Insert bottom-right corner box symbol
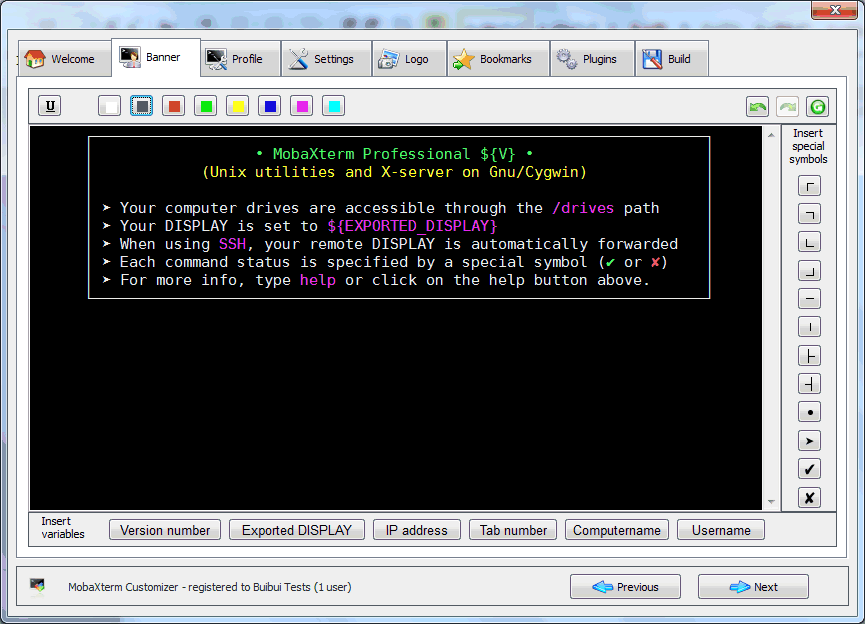 (x=809, y=271)
